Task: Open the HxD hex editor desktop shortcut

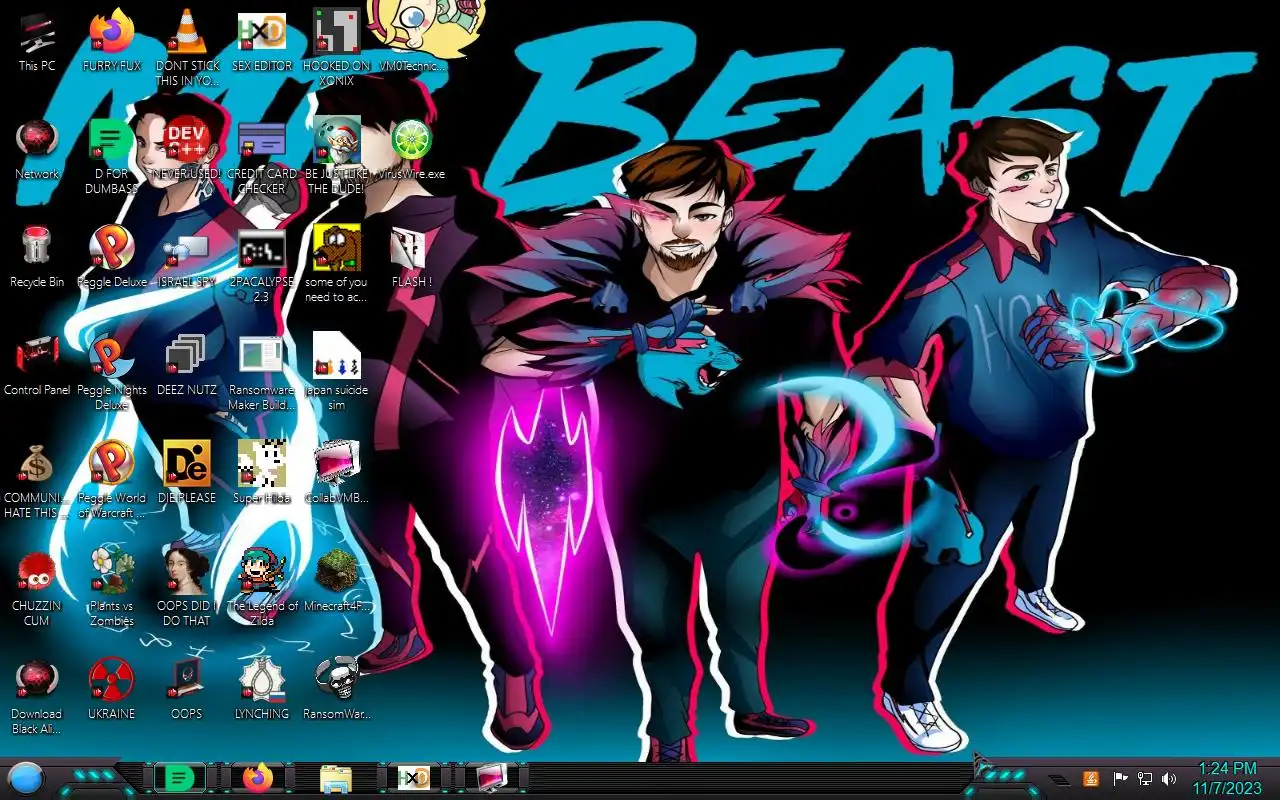Action: 261,40
